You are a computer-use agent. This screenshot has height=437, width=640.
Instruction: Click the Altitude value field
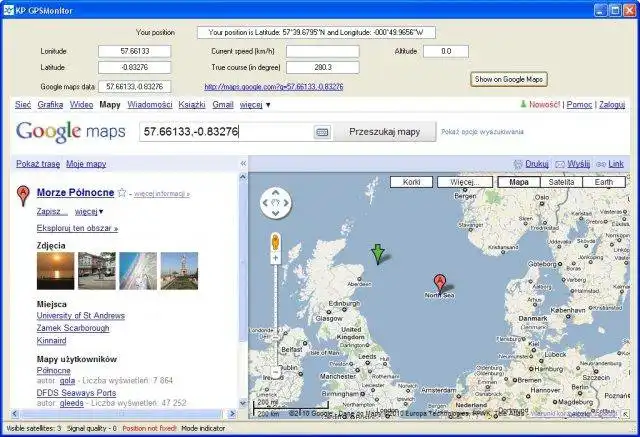point(446,51)
